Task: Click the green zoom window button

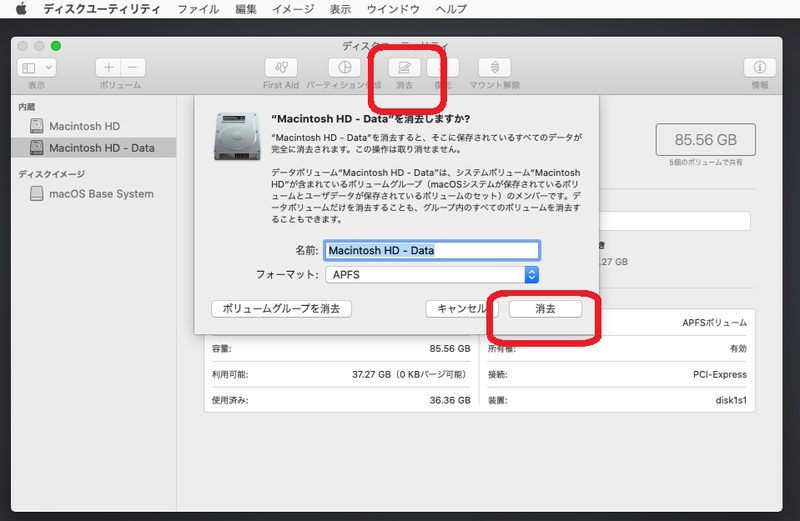Action: click(56, 46)
